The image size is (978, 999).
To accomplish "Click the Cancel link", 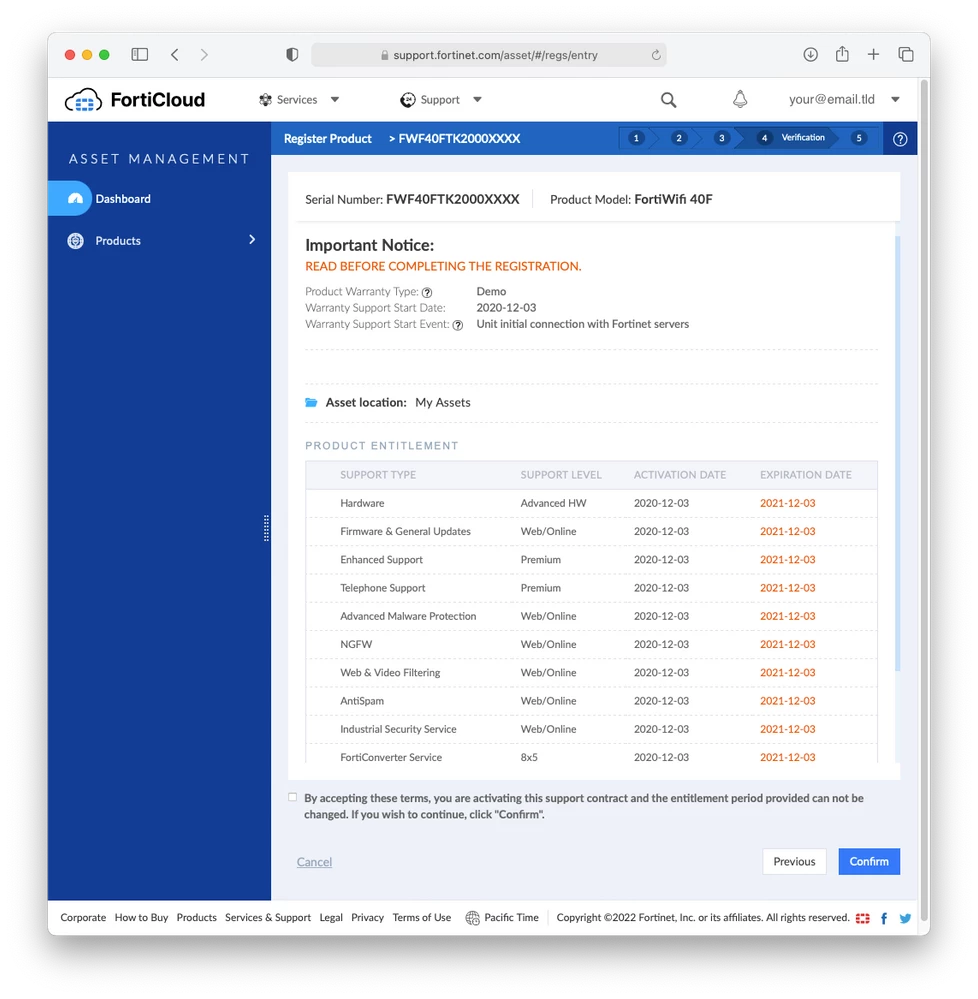I will point(314,862).
